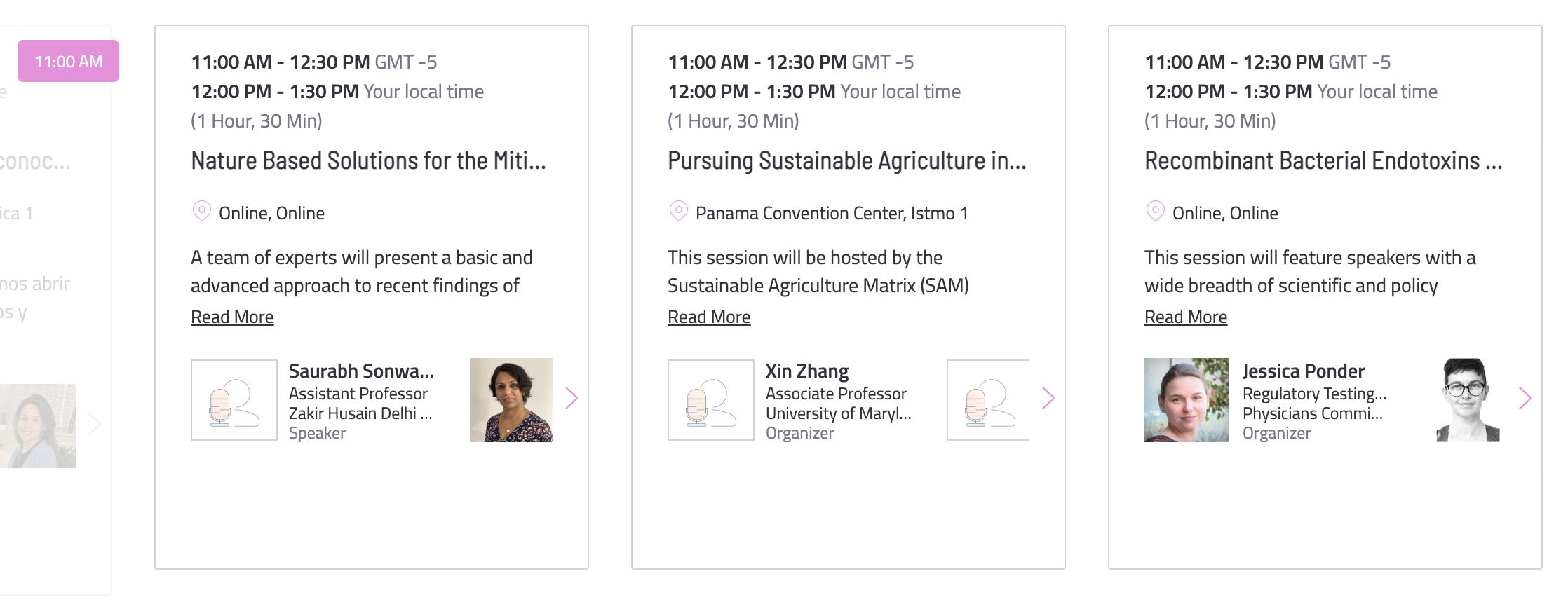Click location pin in Recombinant Bacterial Endotoxins card
Image resolution: width=1568 pixels, height=604 pixels.
coord(1155,212)
